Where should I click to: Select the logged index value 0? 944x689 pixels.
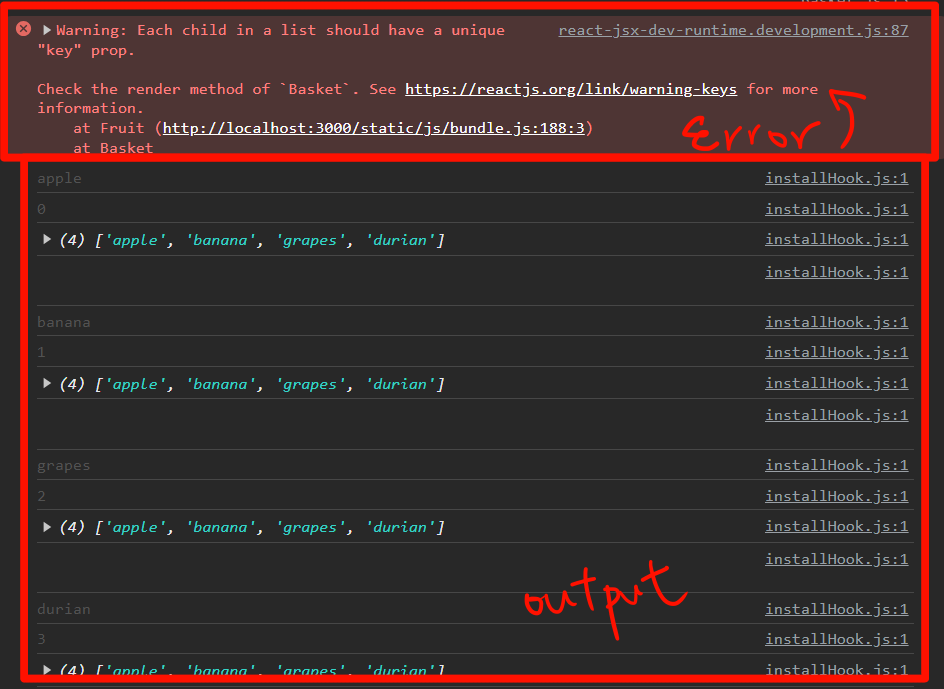[x=41, y=209]
